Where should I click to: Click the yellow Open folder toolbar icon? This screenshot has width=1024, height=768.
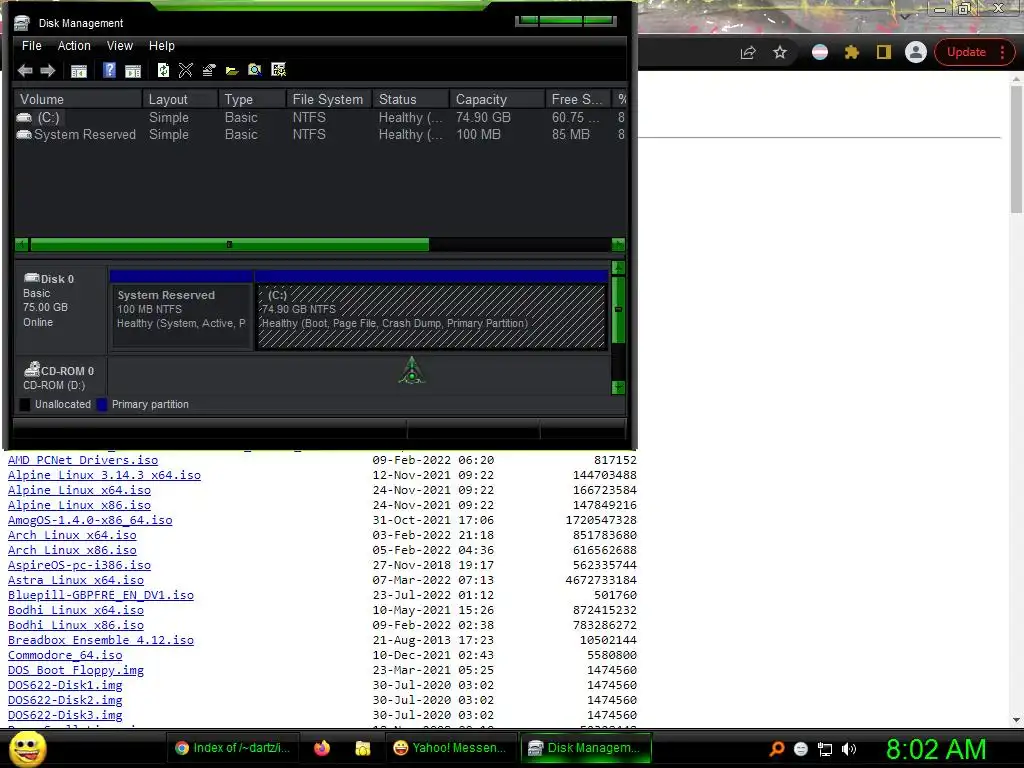coord(232,71)
